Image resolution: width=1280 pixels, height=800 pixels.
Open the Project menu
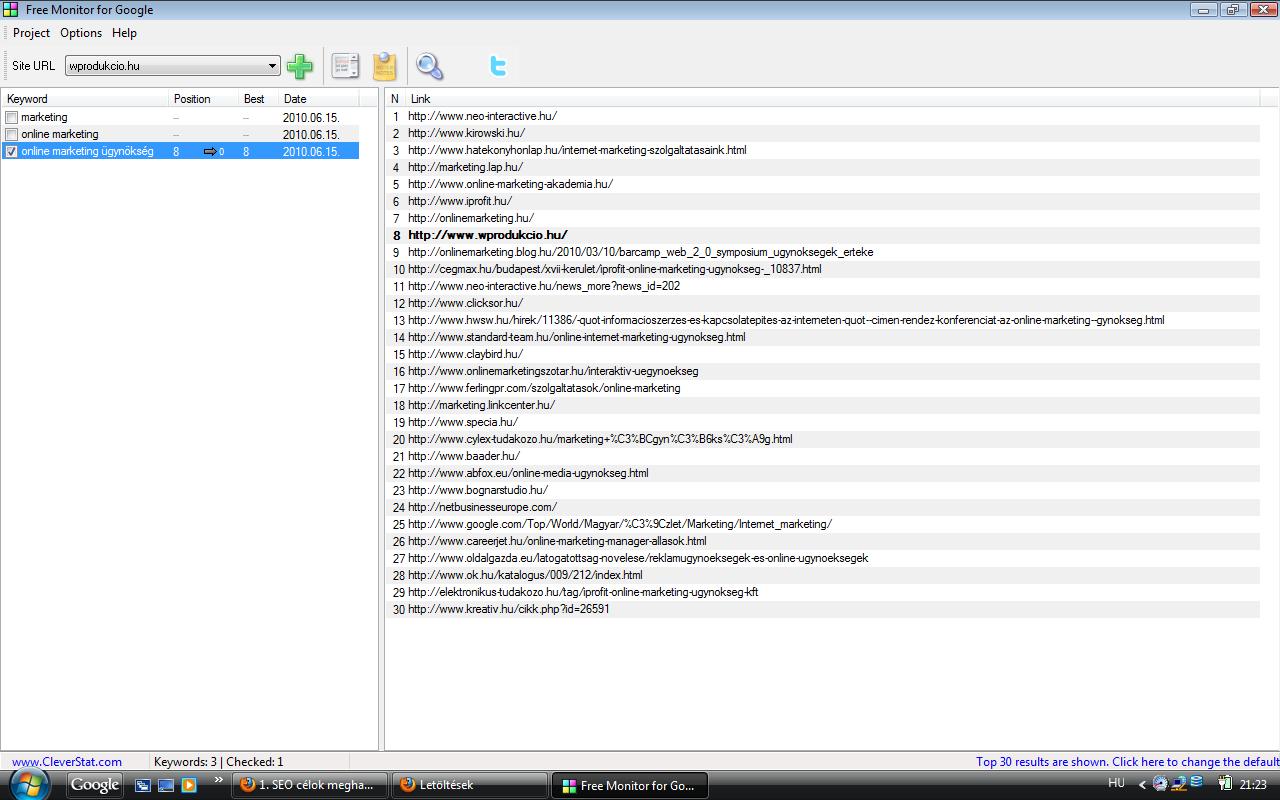[31, 33]
